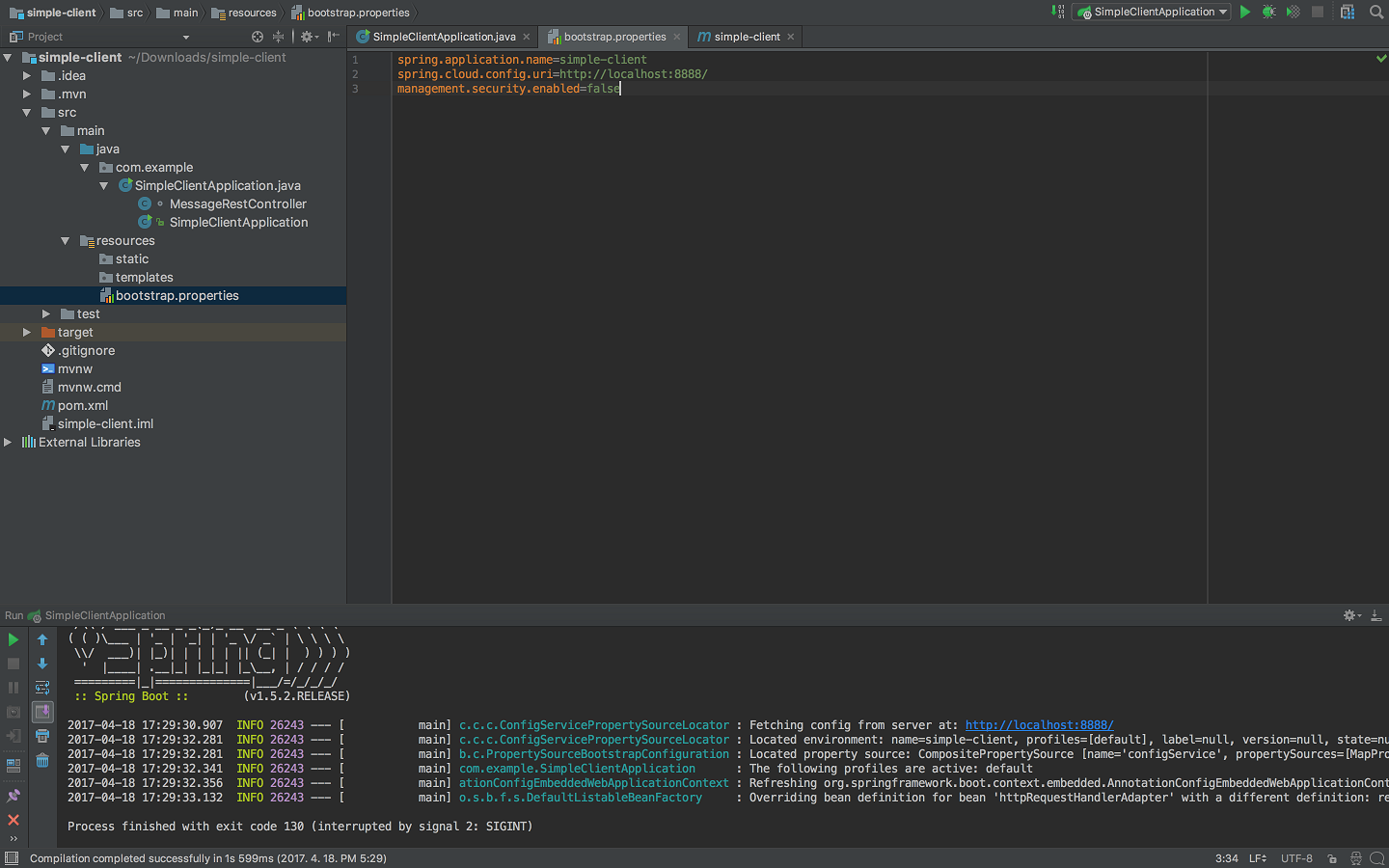Screen dimensions: 1389x868
Task: Toggle scroll to end in Run console
Action: (x=42, y=712)
